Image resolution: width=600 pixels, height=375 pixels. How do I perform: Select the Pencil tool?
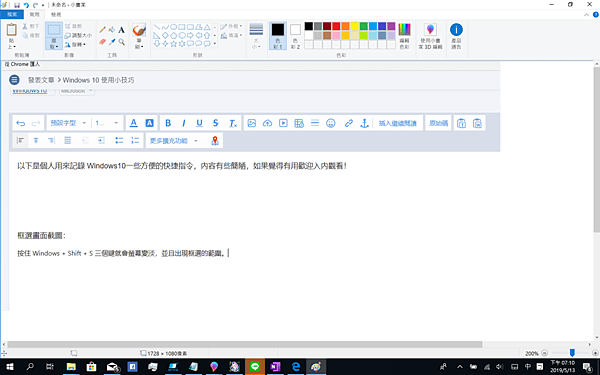click(102, 30)
